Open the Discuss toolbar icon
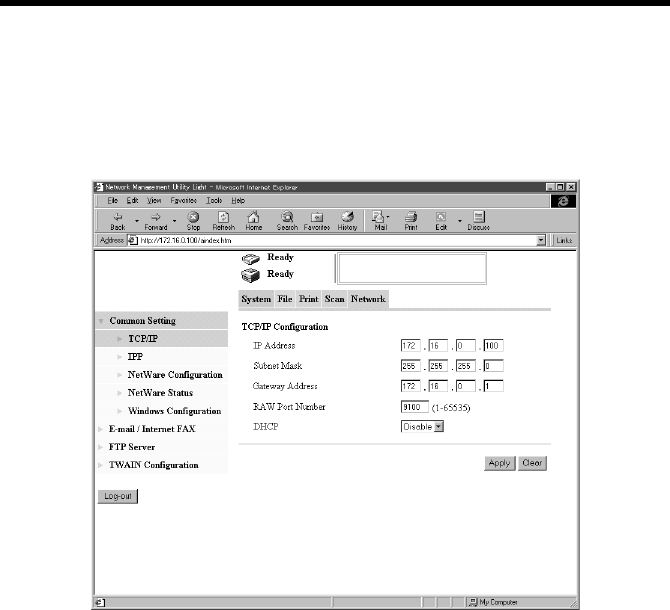The image size is (670, 610). [479, 217]
